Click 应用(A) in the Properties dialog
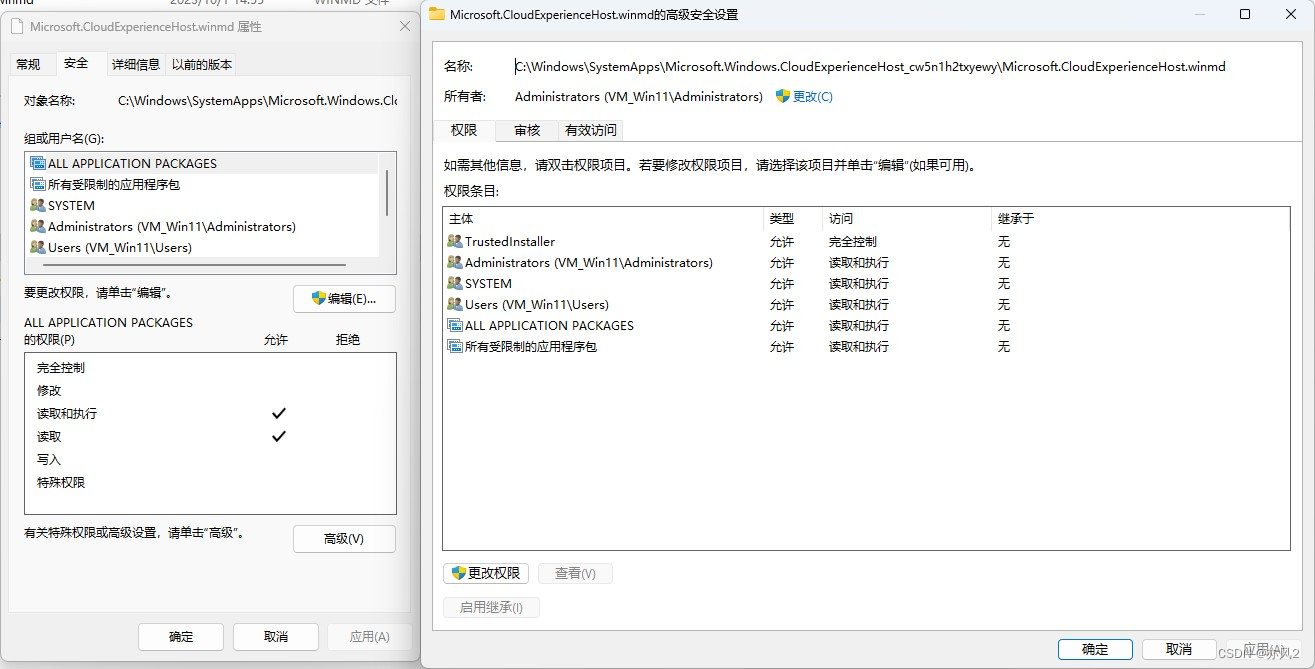 369,636
